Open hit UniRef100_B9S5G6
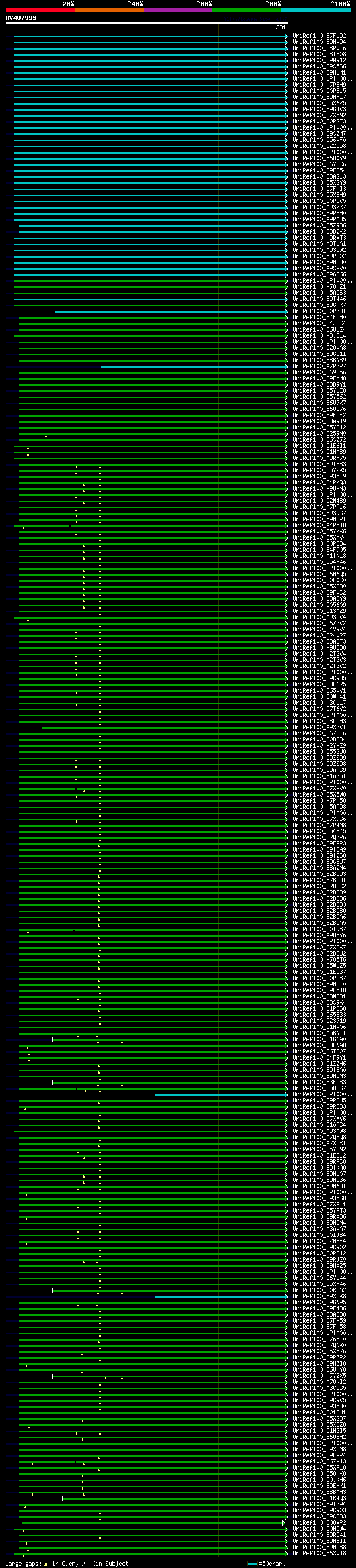The height and width of the screenshot is (1568, 356). (x=319, y=66)
